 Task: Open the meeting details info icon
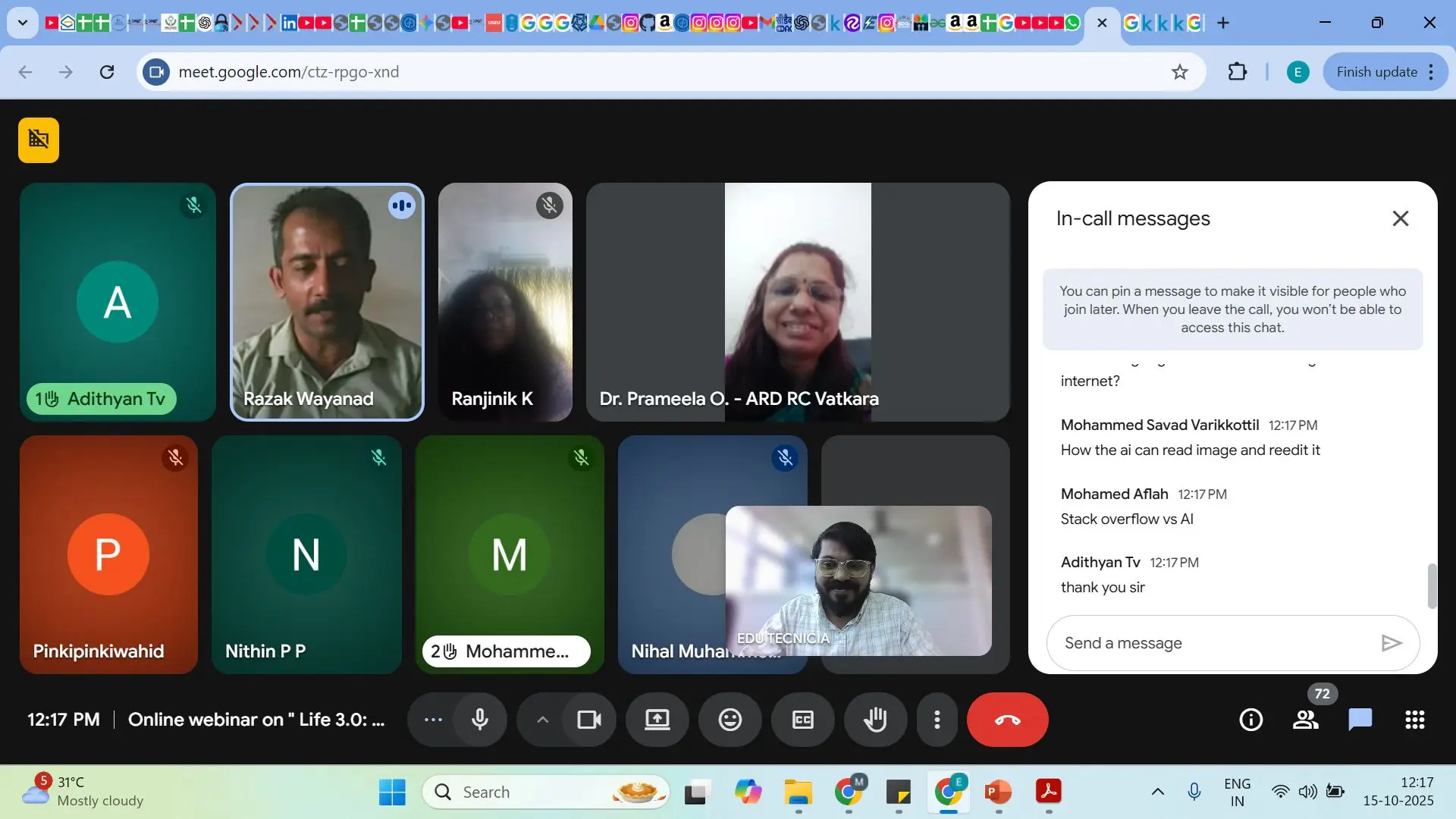tap(1250, 720)
